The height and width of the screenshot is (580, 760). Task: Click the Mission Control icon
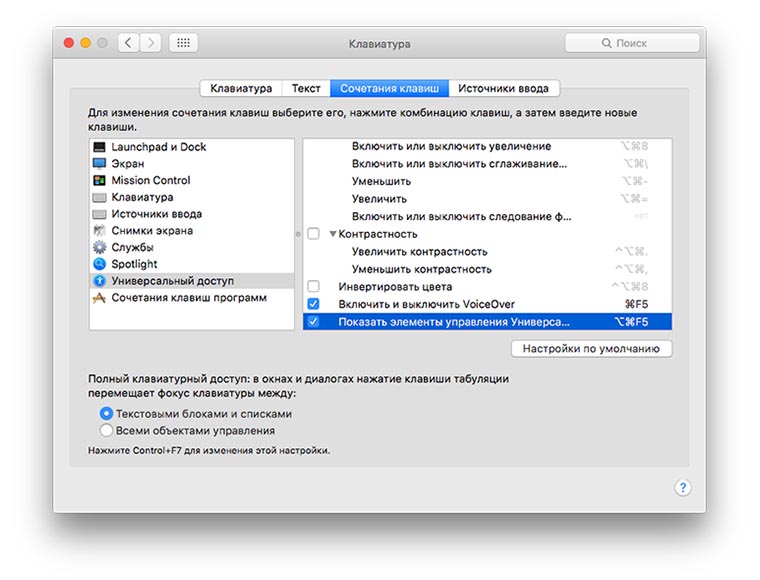(99, 180)
